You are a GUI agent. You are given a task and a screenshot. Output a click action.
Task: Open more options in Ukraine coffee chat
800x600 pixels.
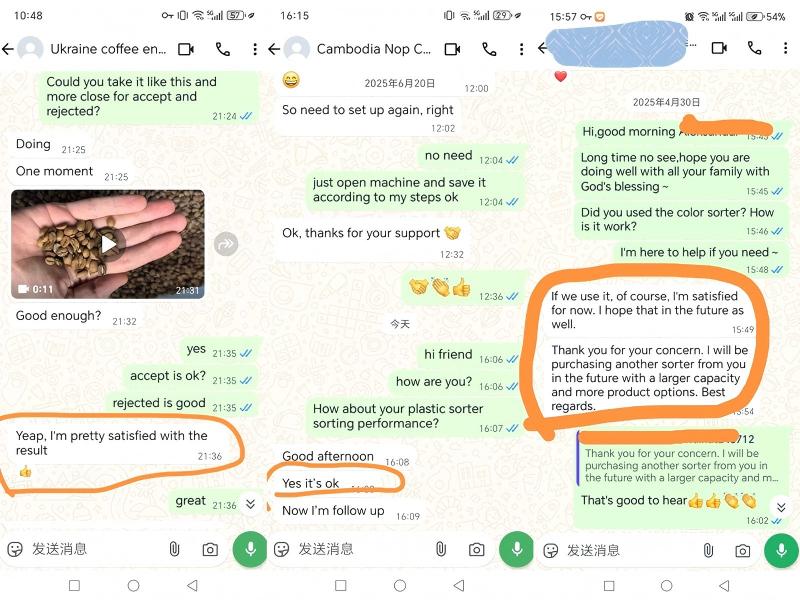click(255, 49)
